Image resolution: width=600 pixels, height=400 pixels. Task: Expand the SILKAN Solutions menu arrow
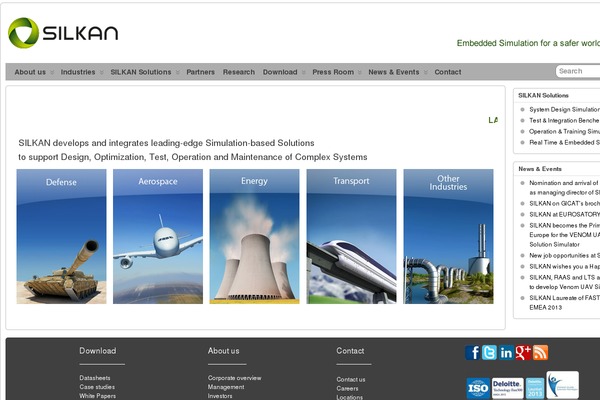click(178, 72)
